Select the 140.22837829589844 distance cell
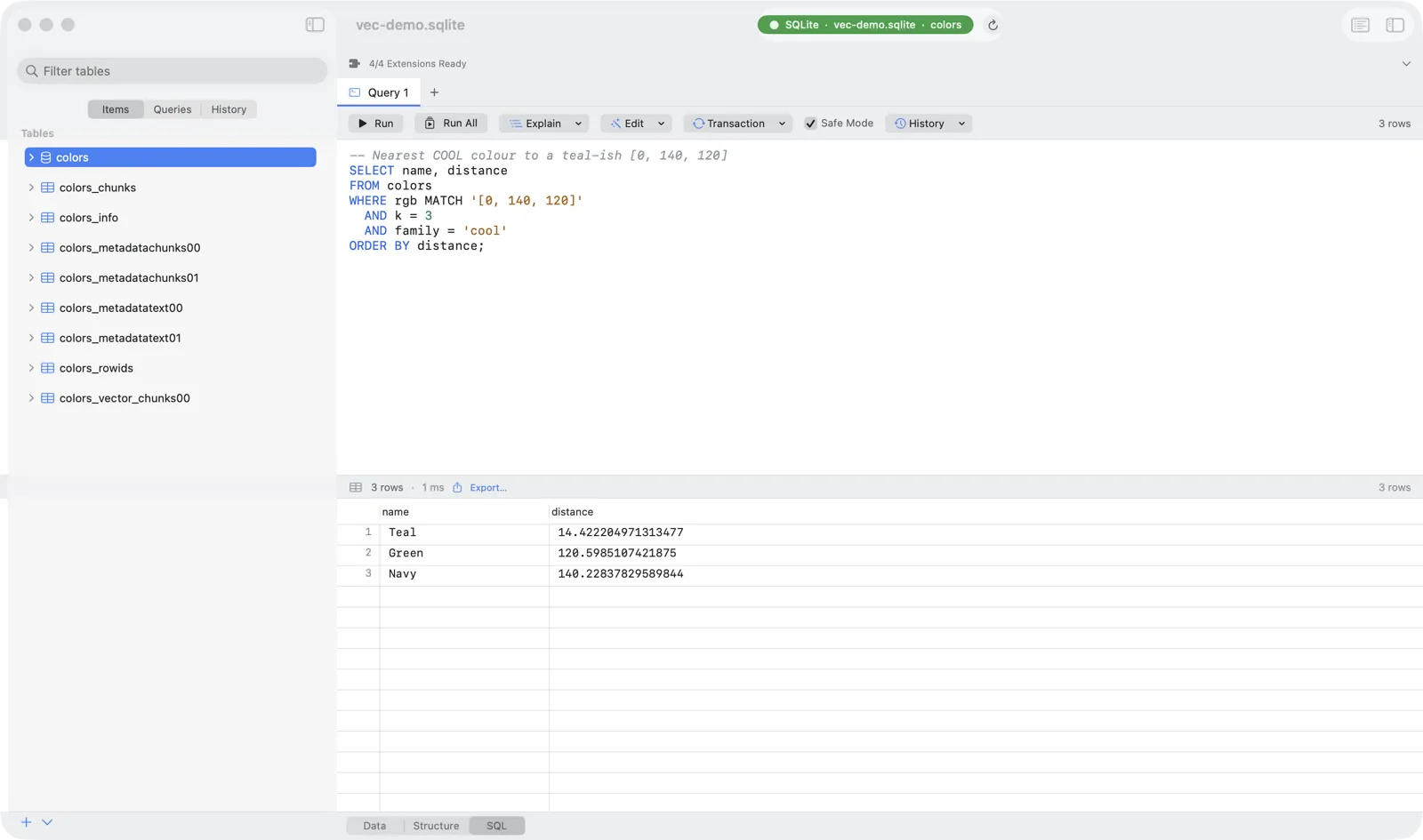Screen dimensions: 1423x840 pyautogui.click(x=621, y=573)
